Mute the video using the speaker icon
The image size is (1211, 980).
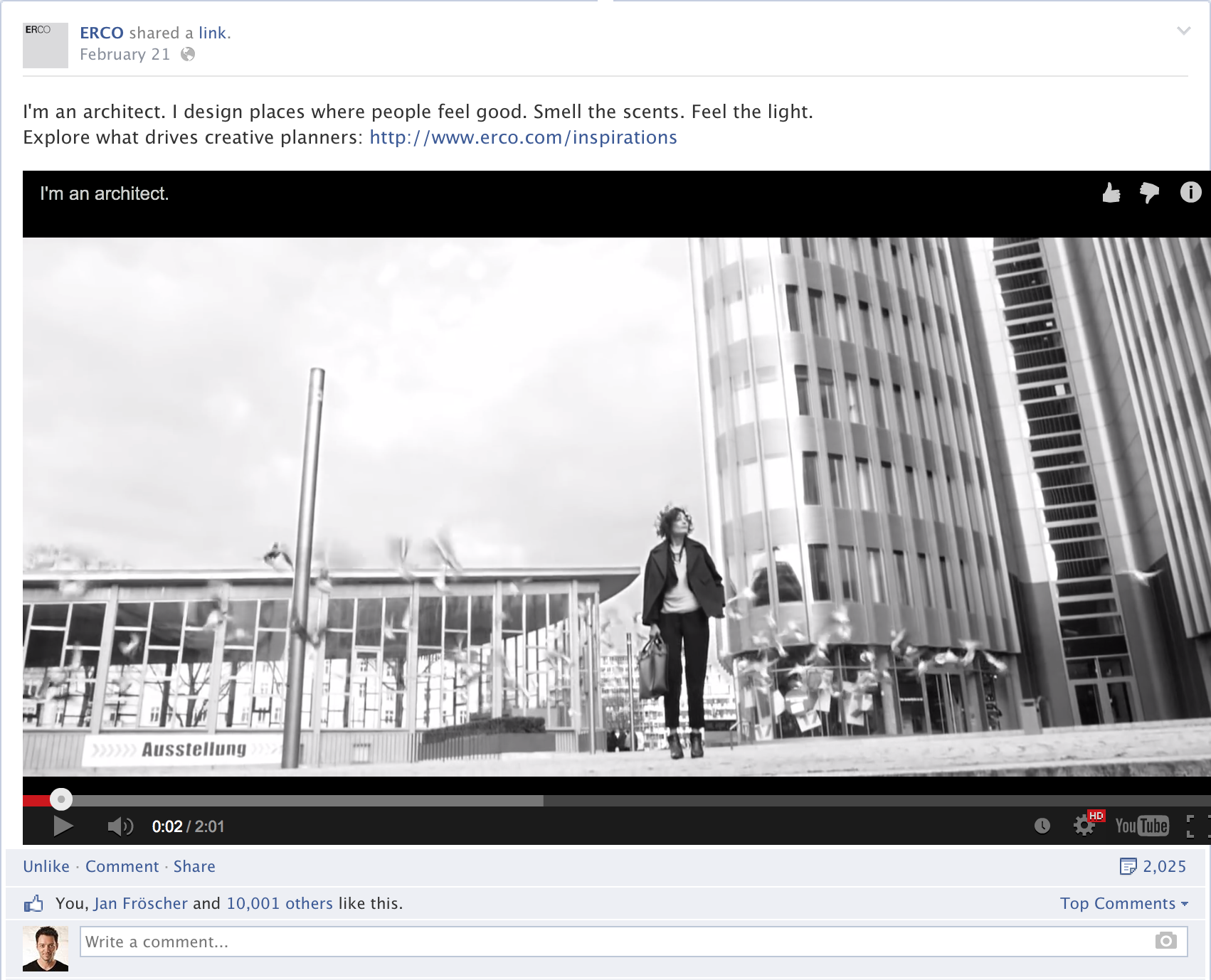[120, 826]
